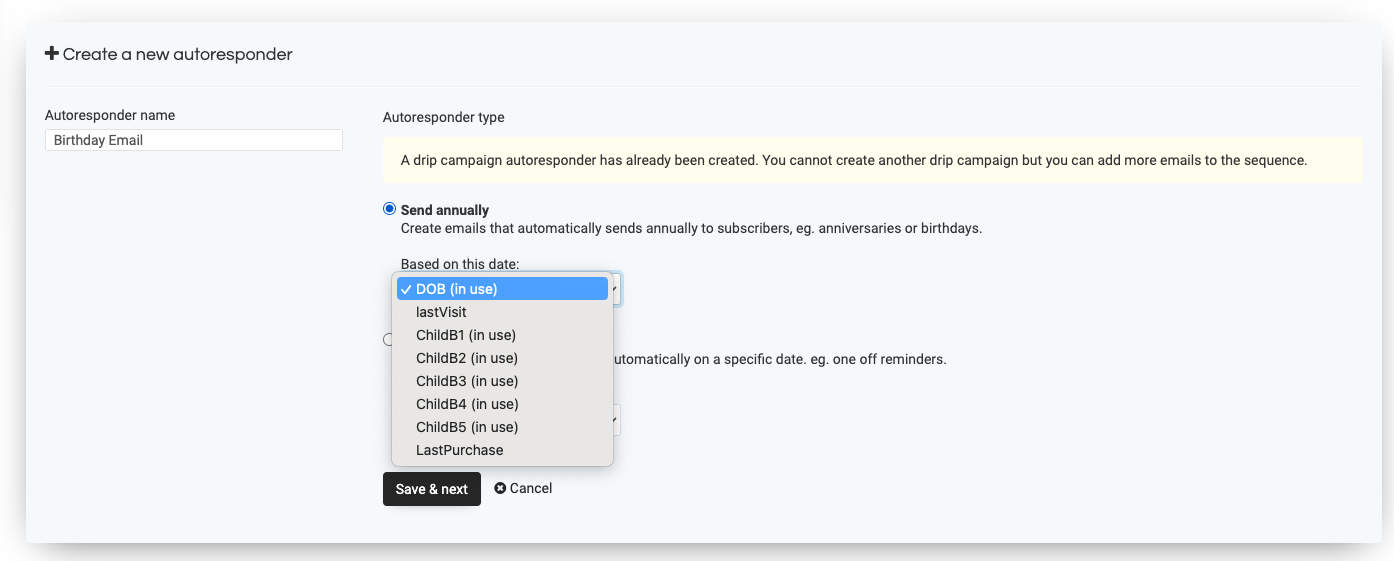Open the lower dropdown behind the option list
1394x561 pixels.
[x=616, y=420]
